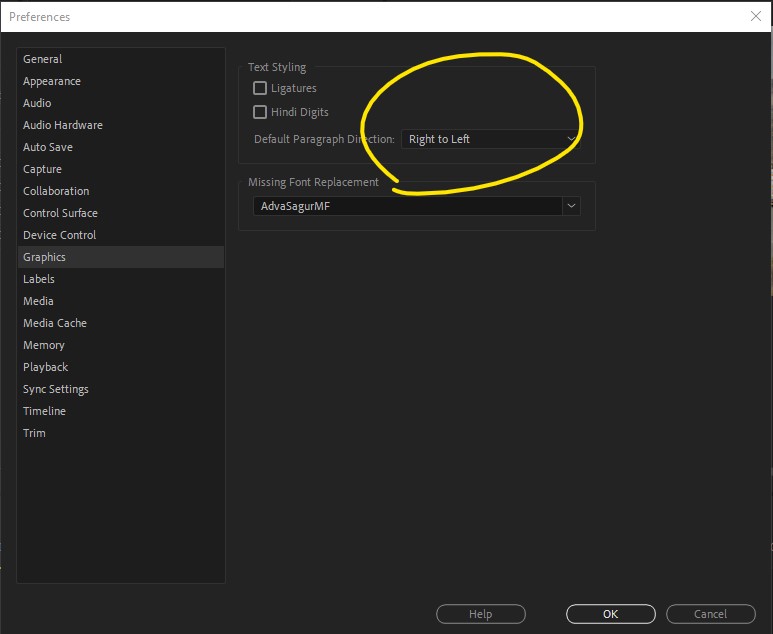Close the Preferences dialog window
The height and width of the screenshot is (634, 773).
tap(756, 16)
